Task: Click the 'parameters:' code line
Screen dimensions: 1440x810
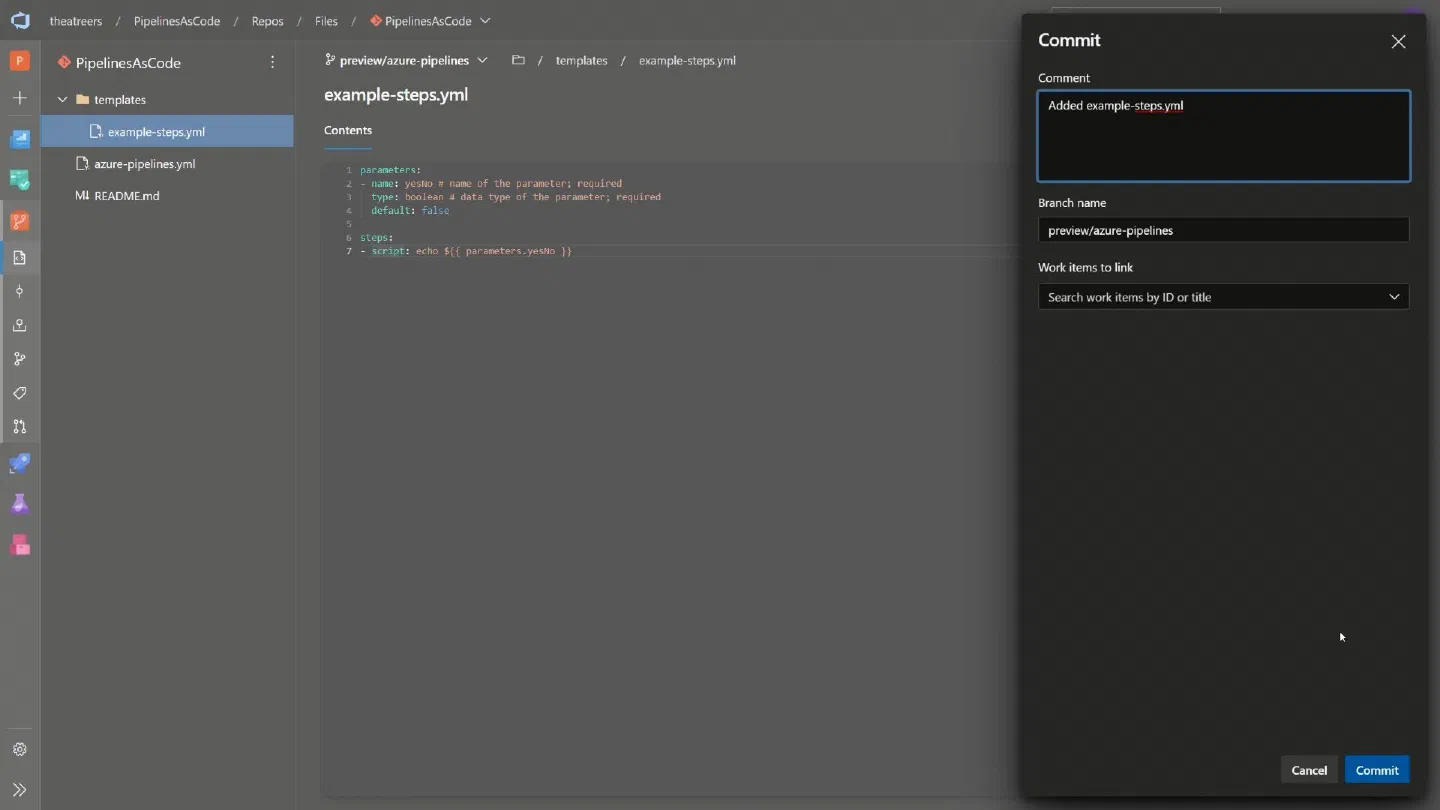Action: click(x=390, y=170)
